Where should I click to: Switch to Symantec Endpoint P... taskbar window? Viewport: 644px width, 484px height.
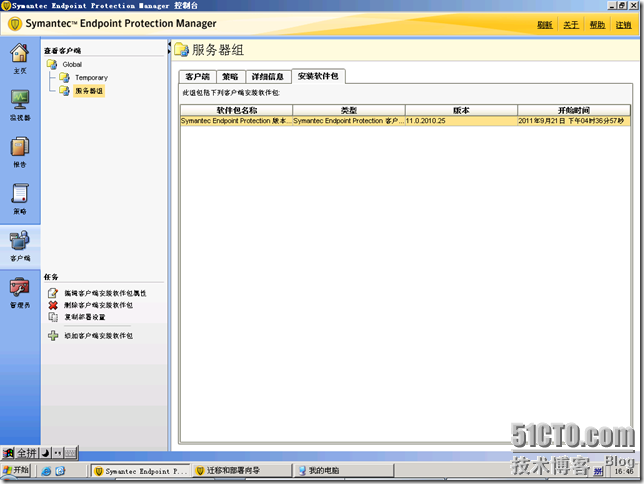point(140,471)
